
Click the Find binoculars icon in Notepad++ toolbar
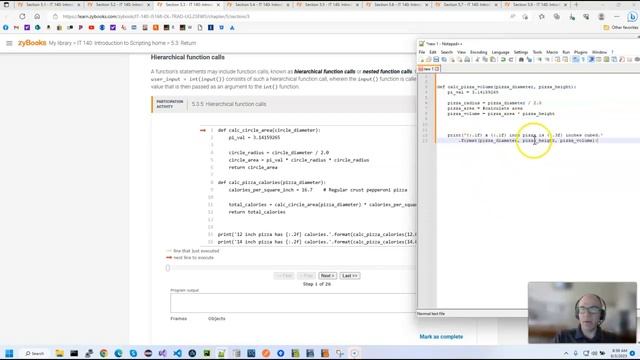522,60
